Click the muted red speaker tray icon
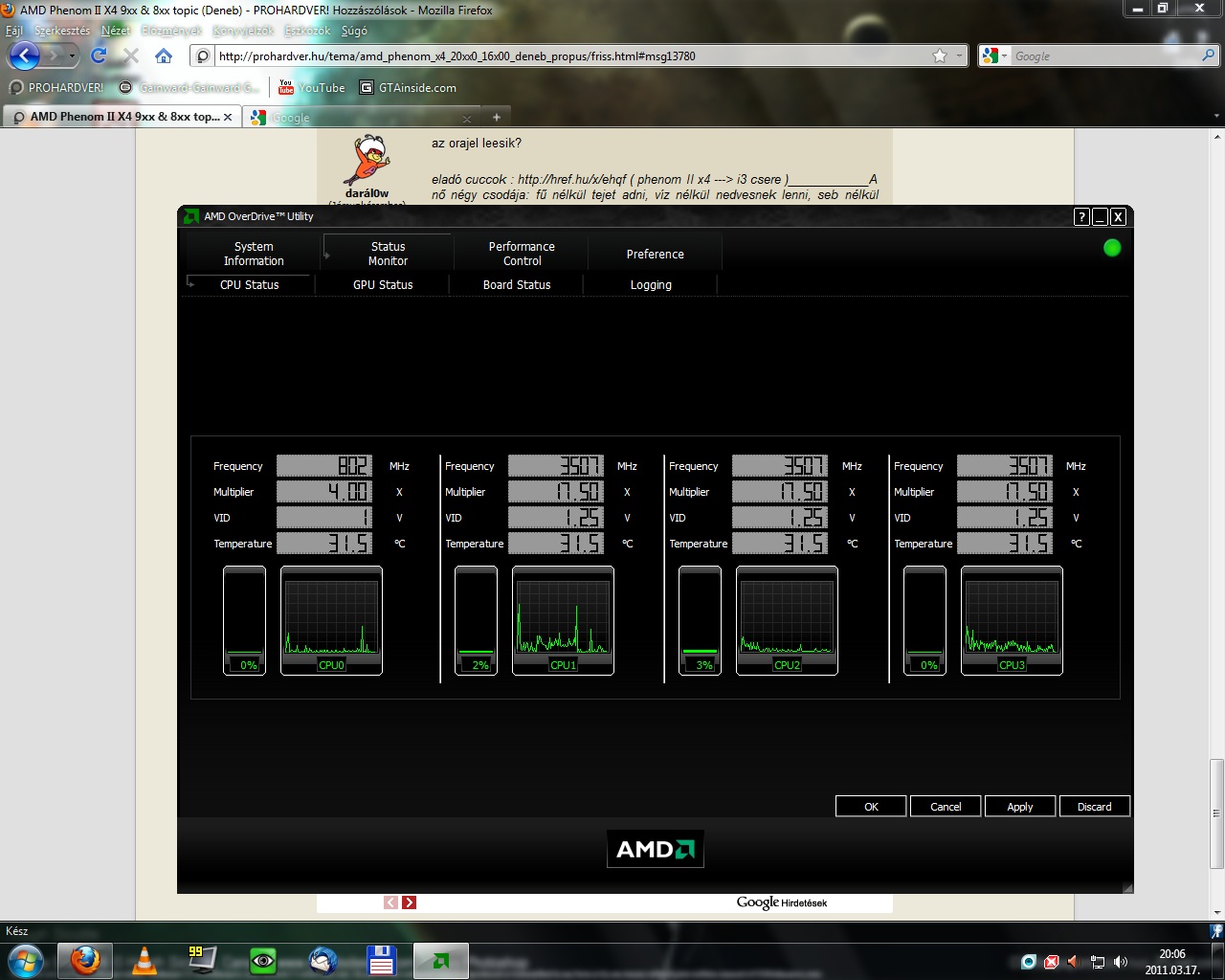Viewport: 1225px width, 980px height. pos(1074,962)
